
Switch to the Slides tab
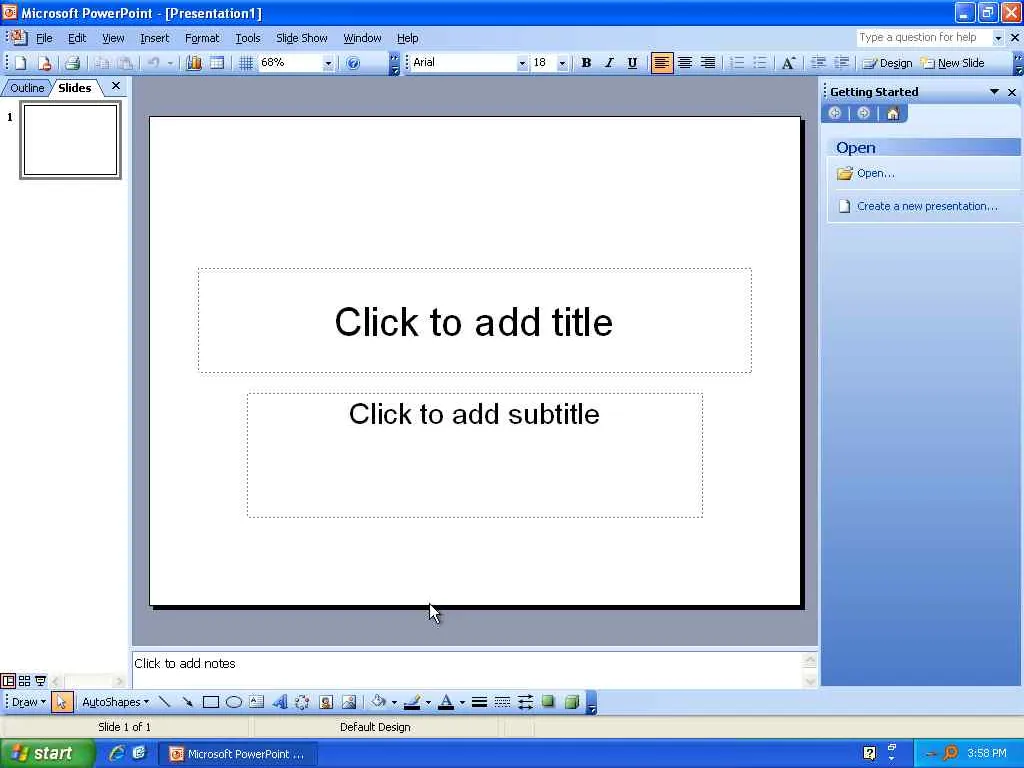(74, 88)
